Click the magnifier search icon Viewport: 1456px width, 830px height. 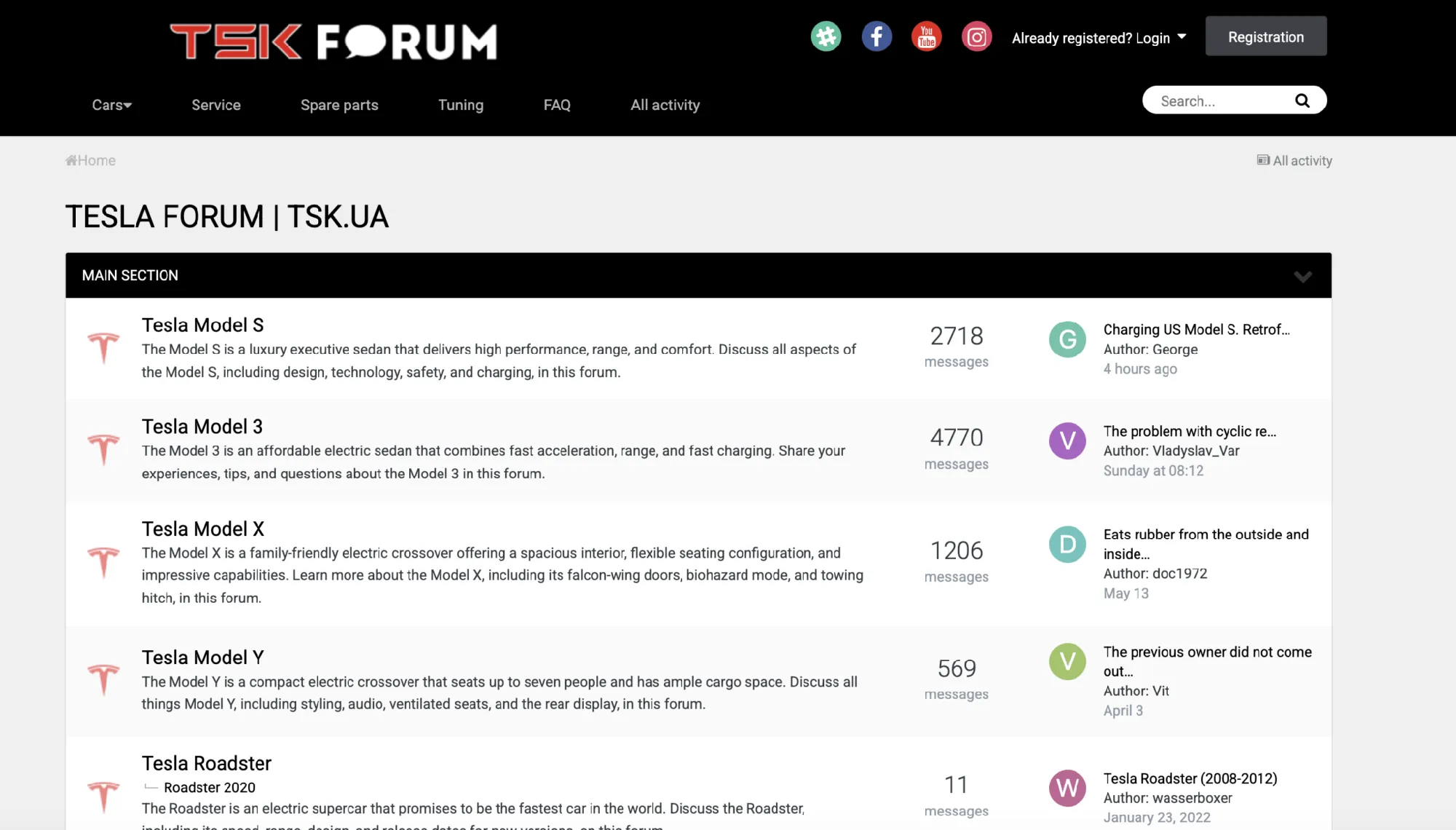tap(1302, 100)
